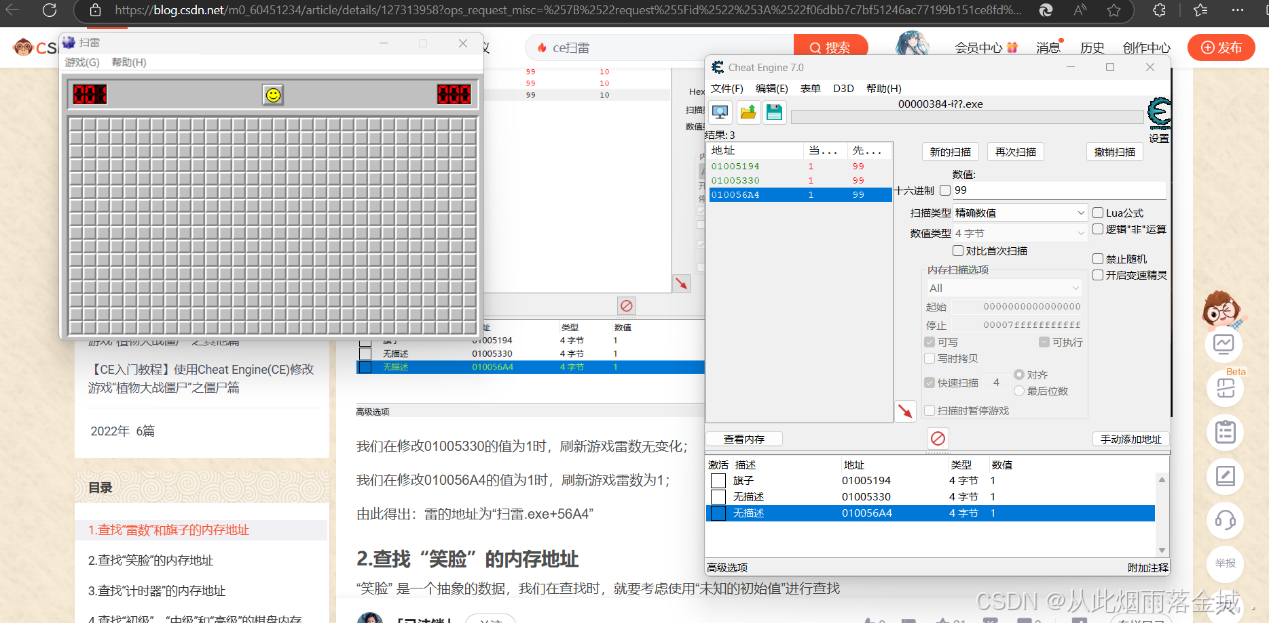Select found address 01005330 in results list

pyautogui.click(x=800, y=180)
